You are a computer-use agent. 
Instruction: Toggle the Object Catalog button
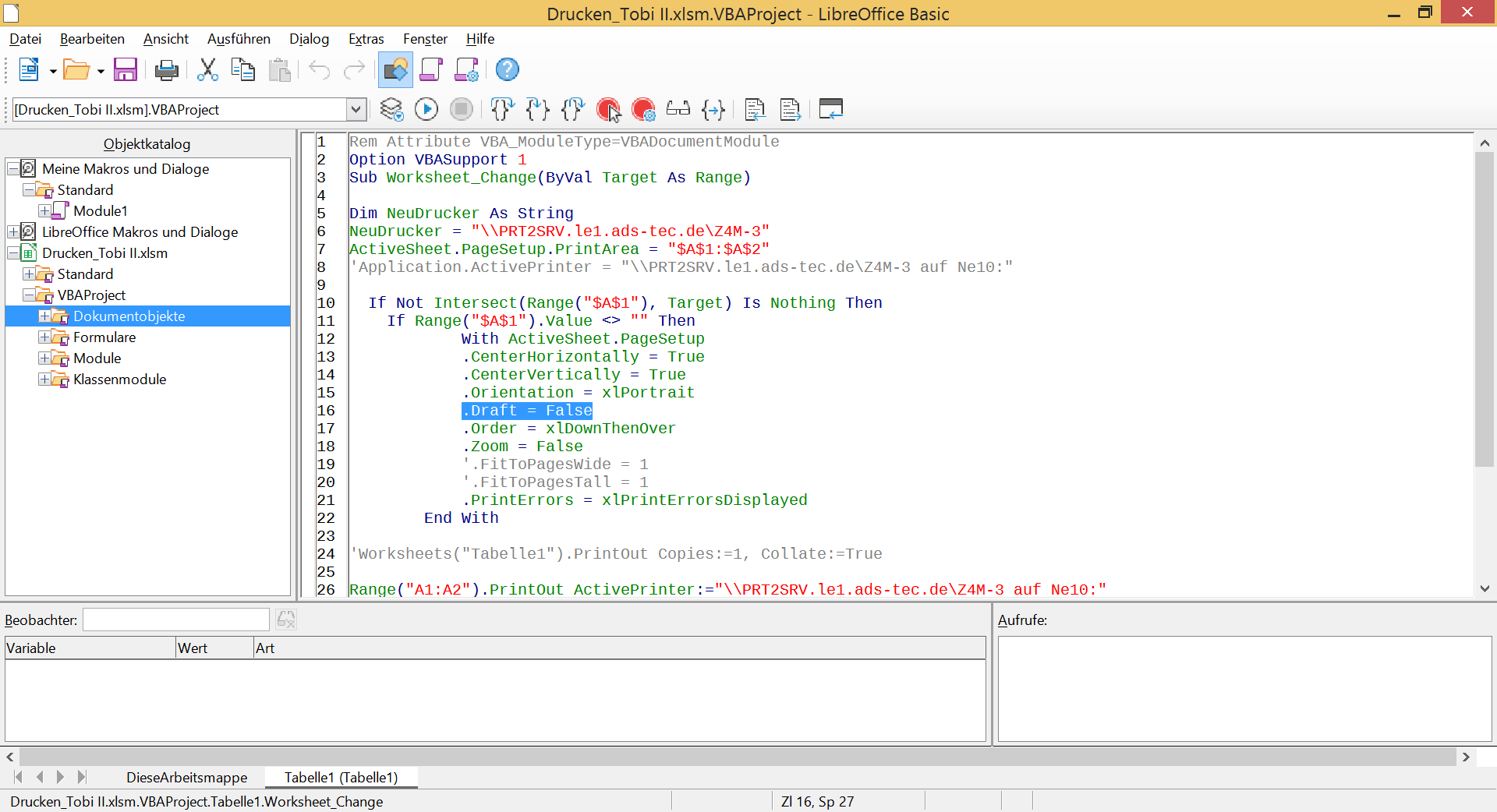point(396,70)
